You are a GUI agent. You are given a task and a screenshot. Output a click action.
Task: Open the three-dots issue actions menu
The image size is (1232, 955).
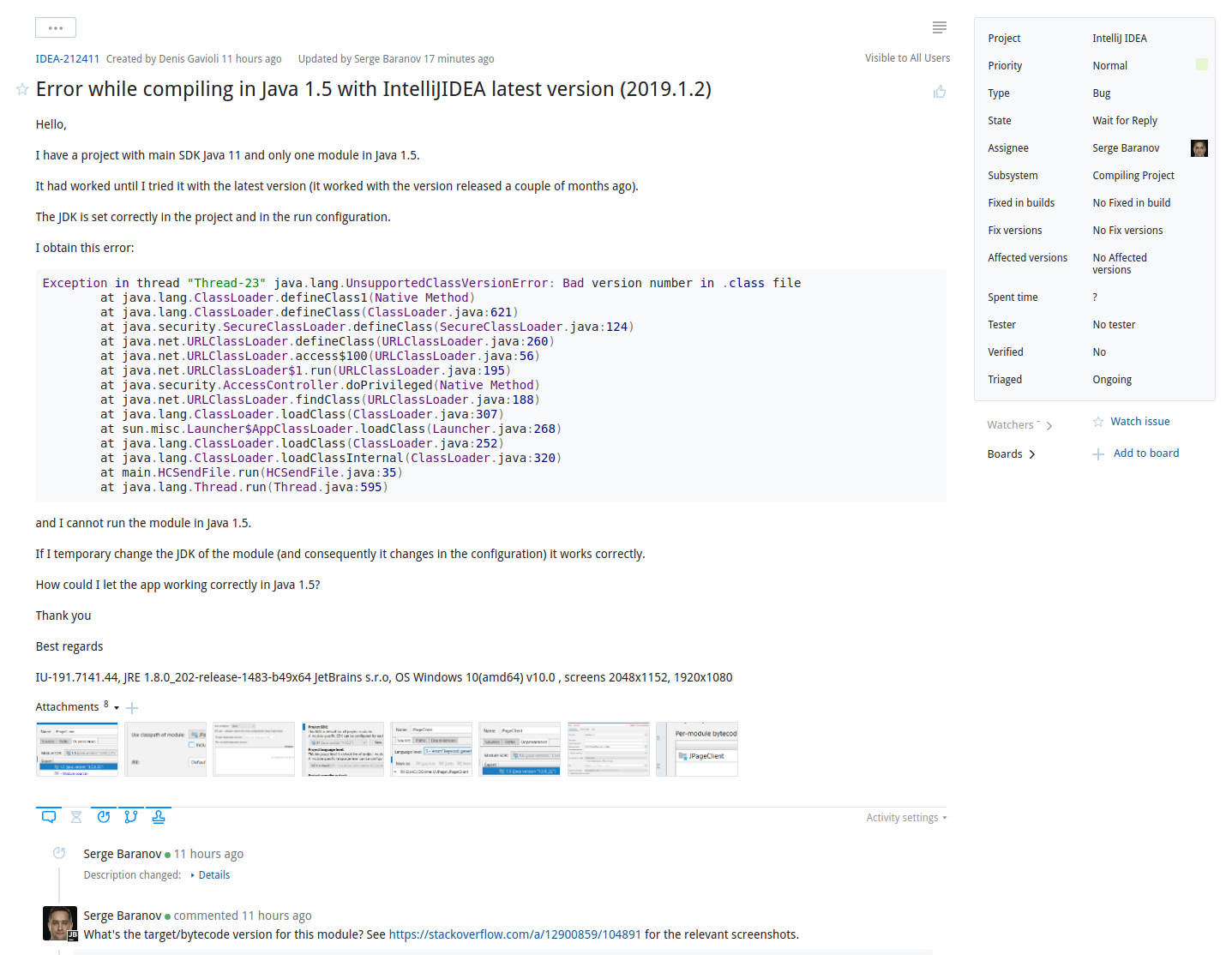[x=56, y=27]
